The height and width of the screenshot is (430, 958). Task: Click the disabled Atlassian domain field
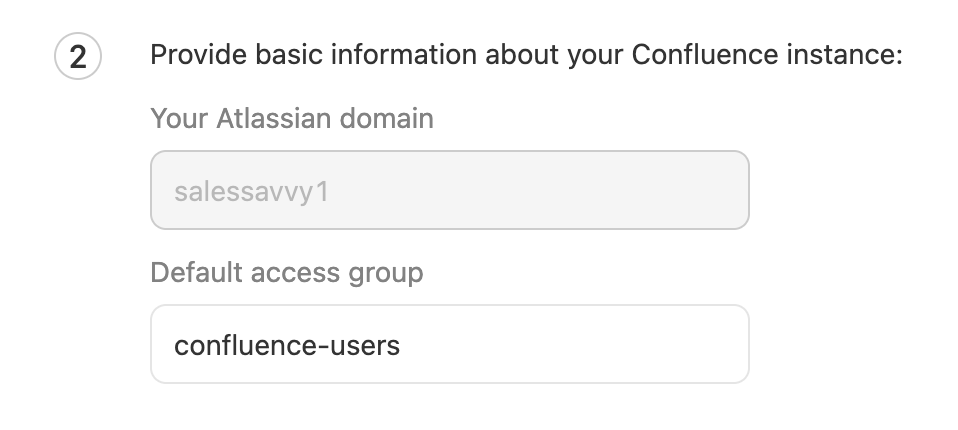point(449,190)
